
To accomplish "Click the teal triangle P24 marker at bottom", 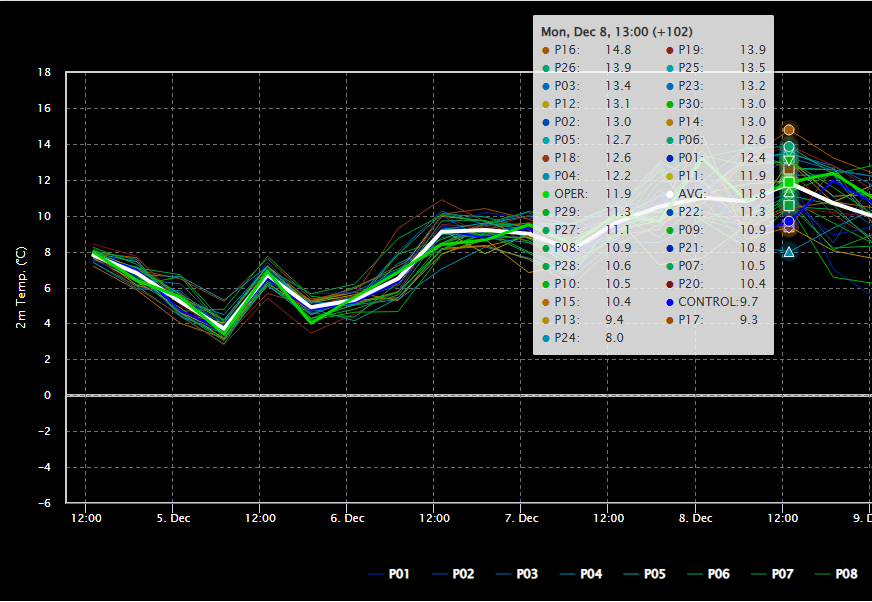I will point(789,252).
